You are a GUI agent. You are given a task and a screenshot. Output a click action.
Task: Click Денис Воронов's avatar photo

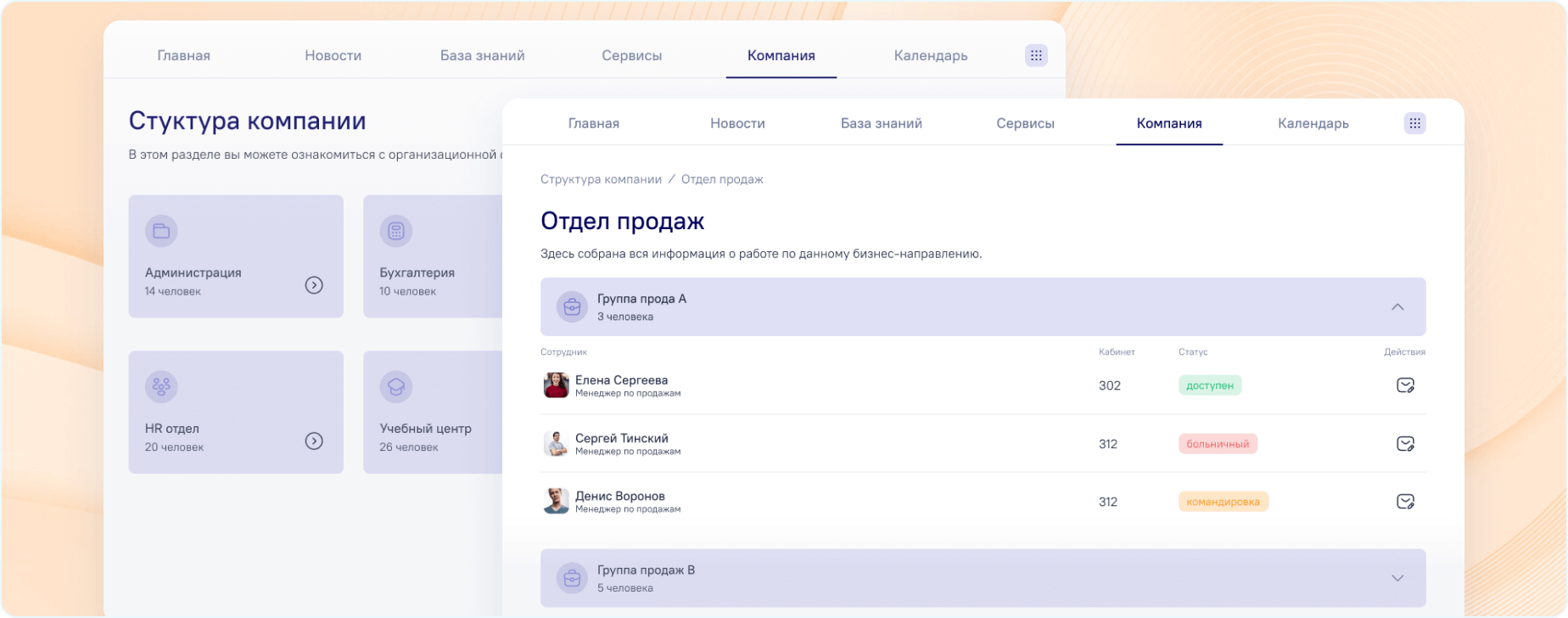point(556,501)
